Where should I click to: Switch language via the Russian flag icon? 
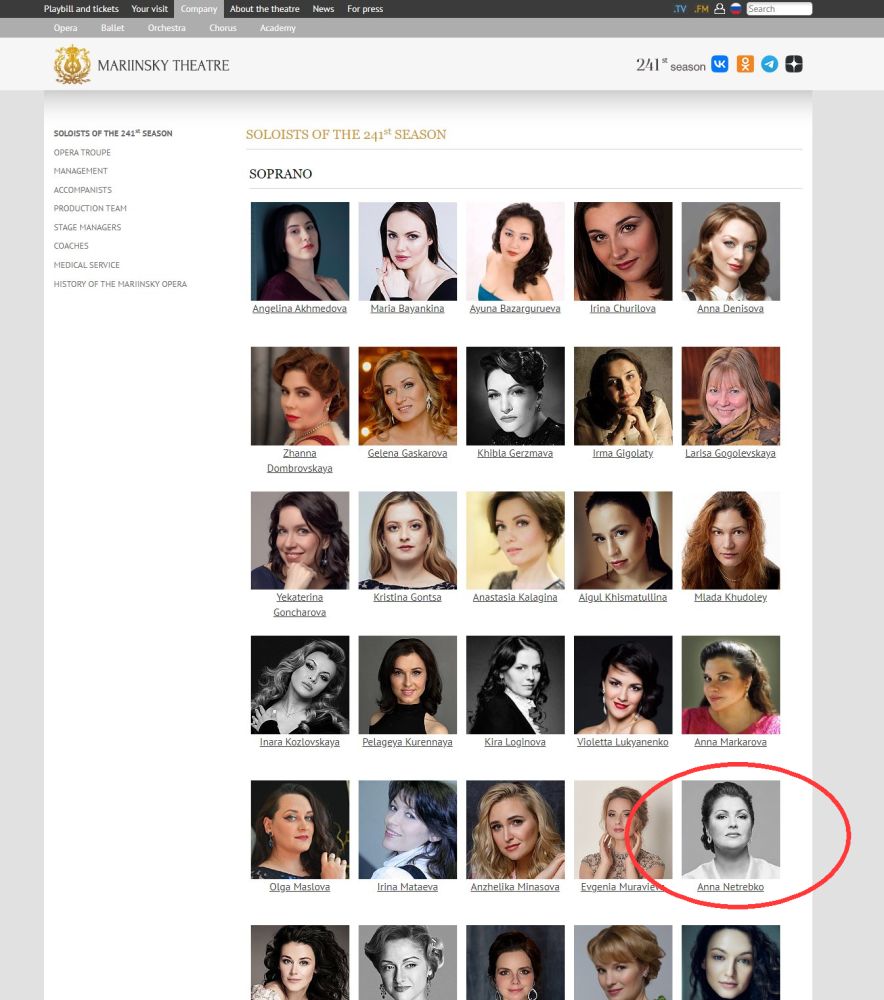click(x=735, y=9)
